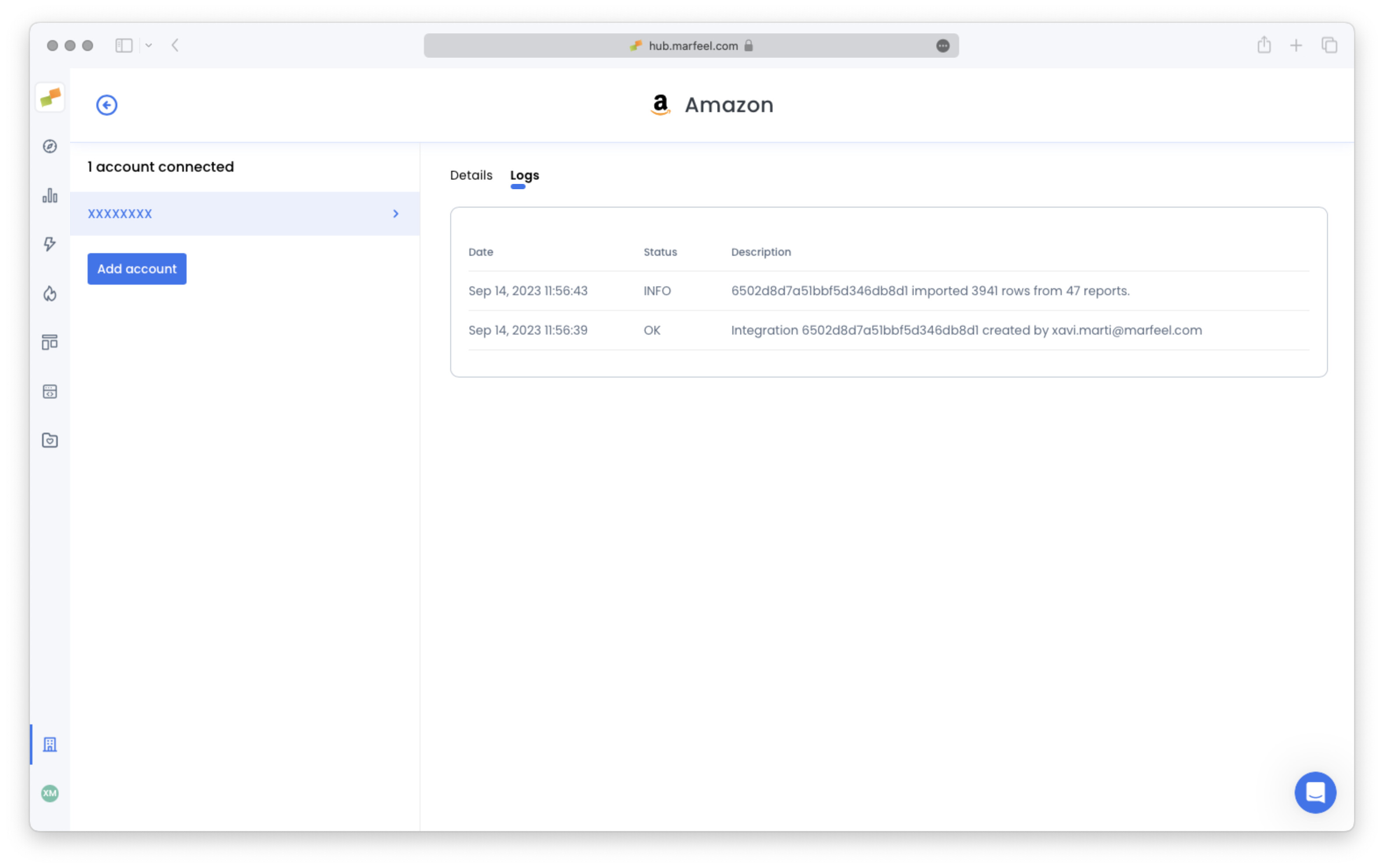
Task: Open the heart folder sidebar icon
Action: (50, 440)
